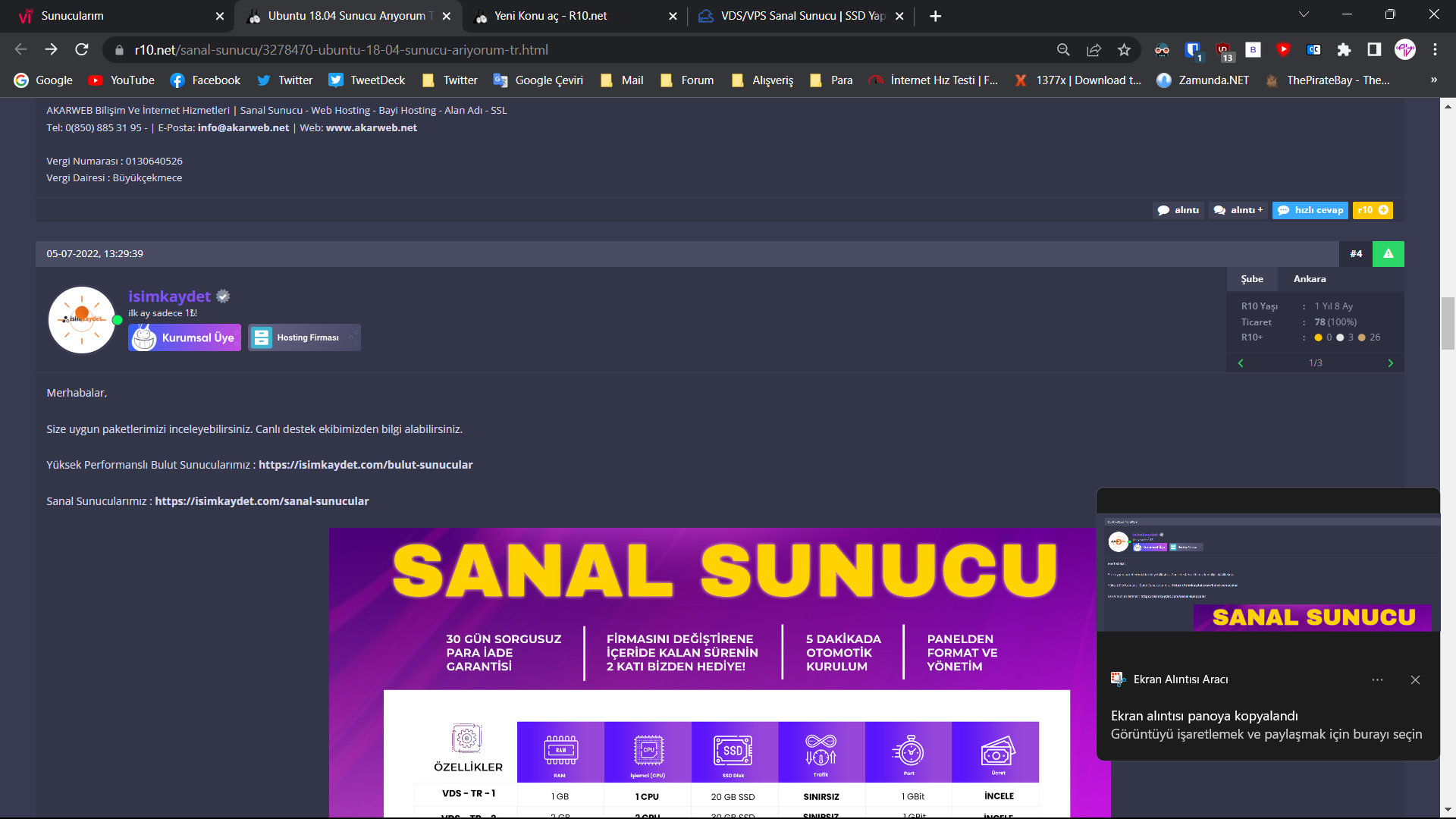Open the İnternet Hız Testi bookmark
Image resolution: width=1456 pixels, height=819 pixels.
tap(934, 80)
